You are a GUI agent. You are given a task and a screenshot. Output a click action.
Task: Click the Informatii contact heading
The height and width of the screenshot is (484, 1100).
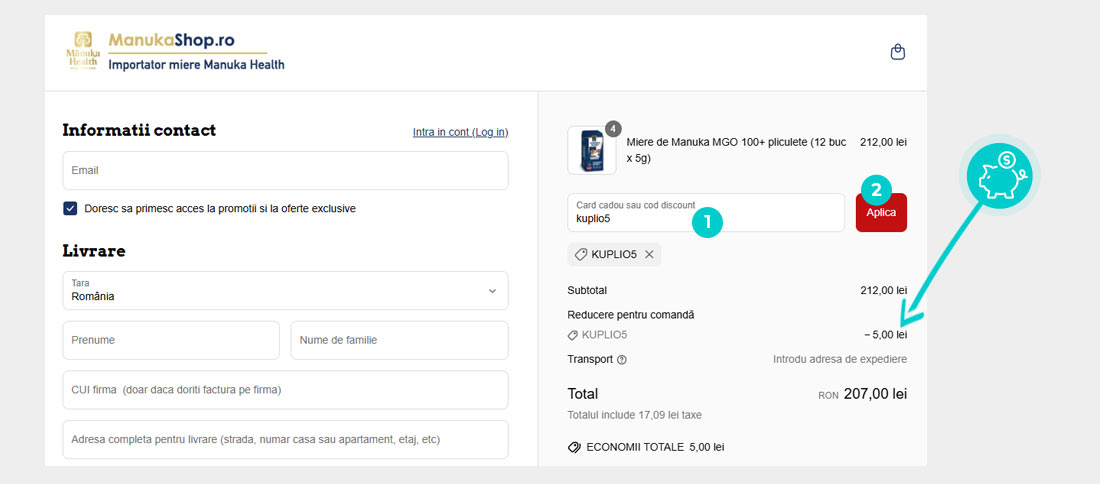click(139, 130)
